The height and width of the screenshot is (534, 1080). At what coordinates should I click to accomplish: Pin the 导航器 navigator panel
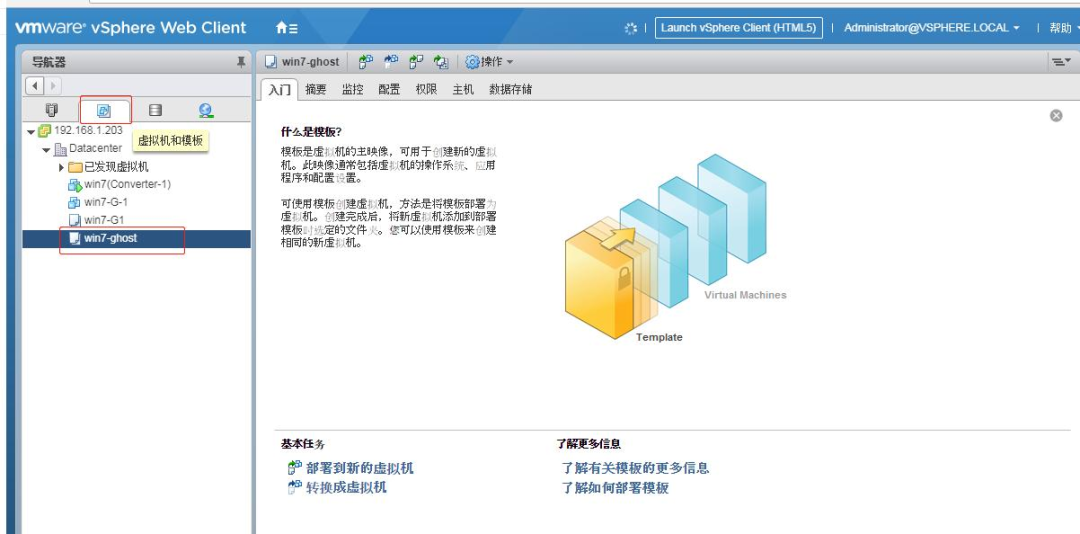(x=241, y=62)
